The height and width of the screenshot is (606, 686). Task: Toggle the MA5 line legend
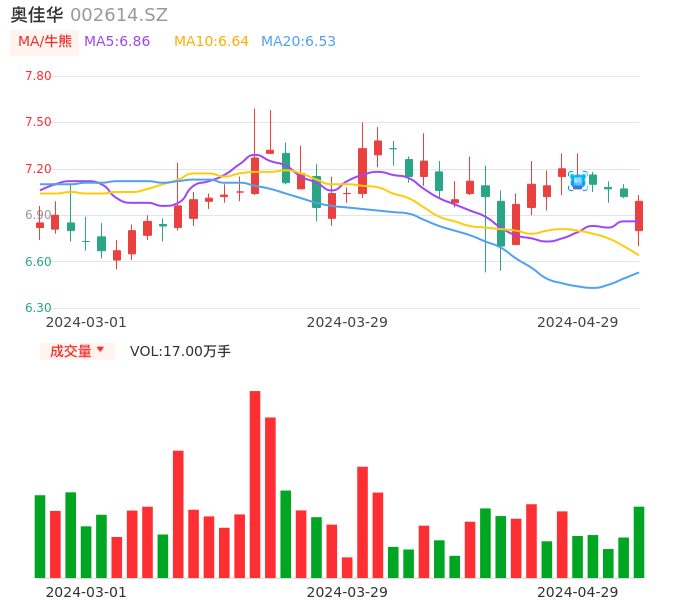click(117, 42)
